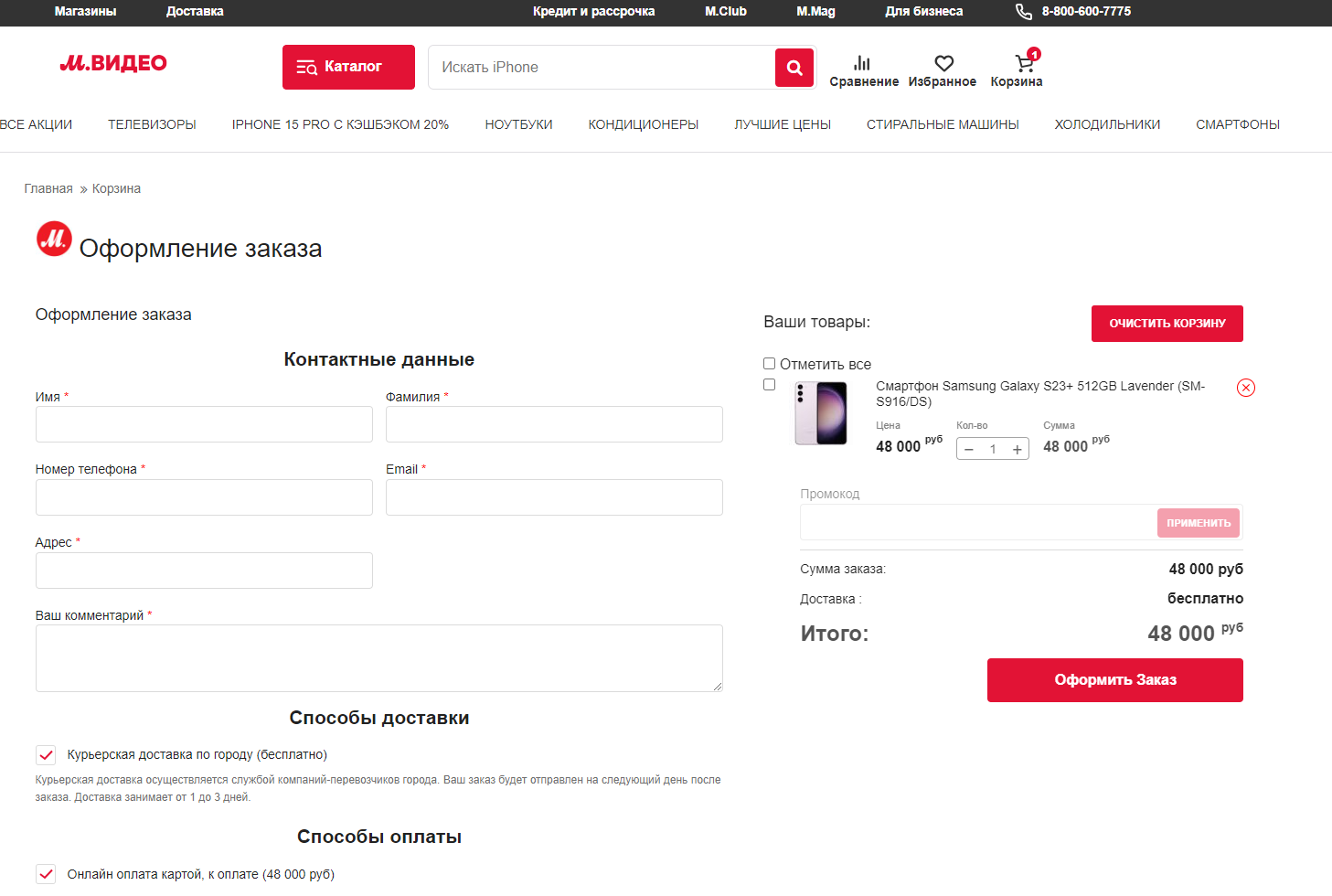
Task: Open the Каталог menu button
Action: [x=348, y=67]
